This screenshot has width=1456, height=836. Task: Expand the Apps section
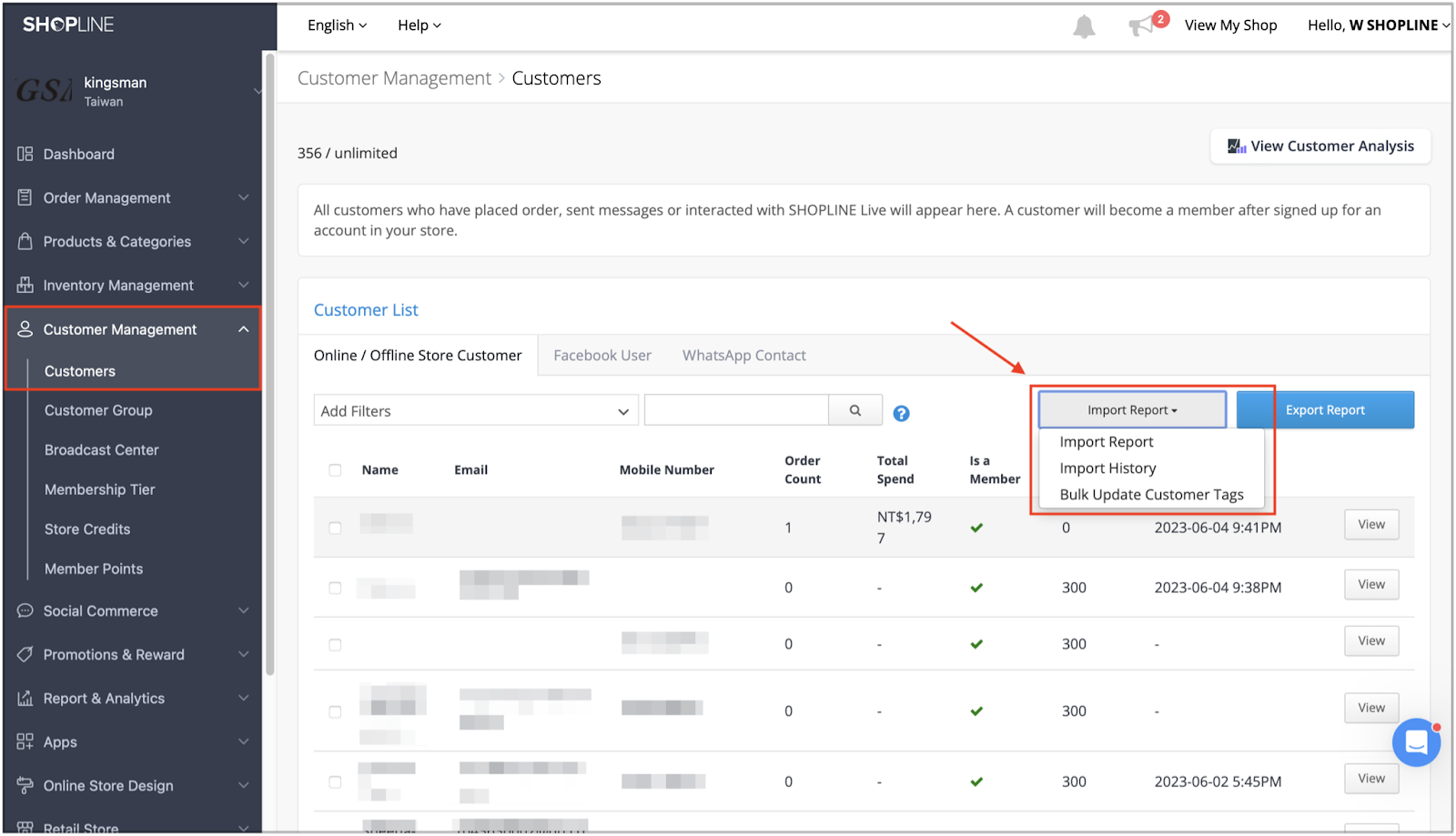pyautogui.click(x=243, y=741)
